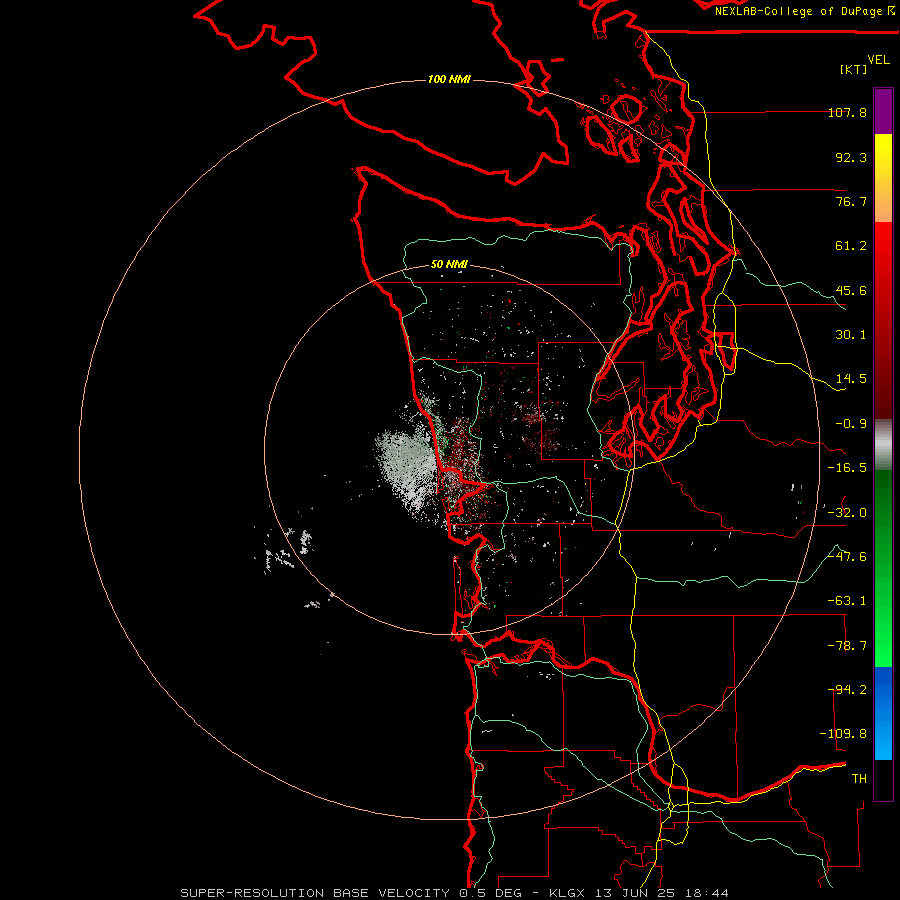900x900 pixels.
Task: Click the KLGX station identifier in caption
Action: coord(566,893)
